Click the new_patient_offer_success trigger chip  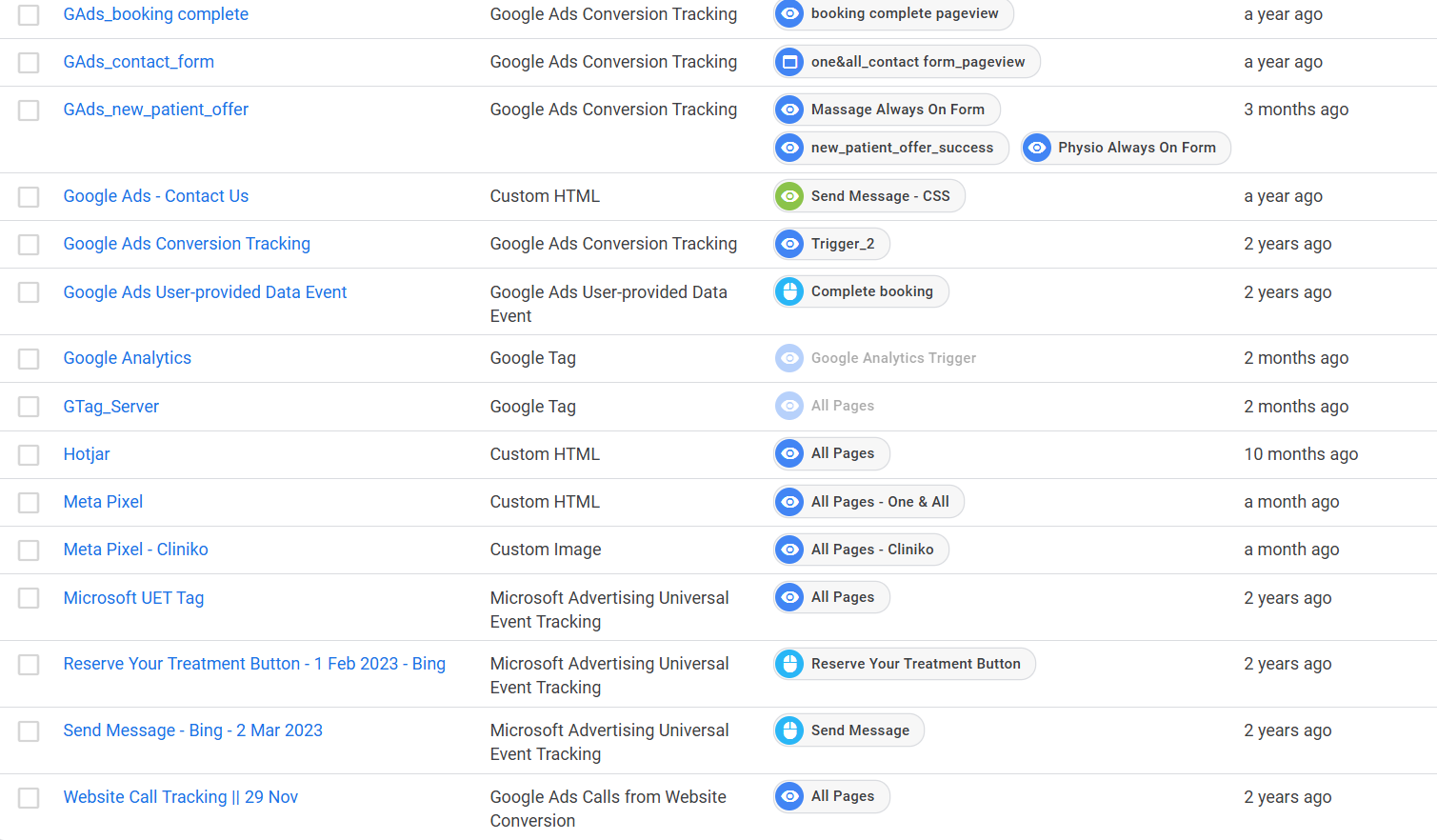[x=901, y=148]
